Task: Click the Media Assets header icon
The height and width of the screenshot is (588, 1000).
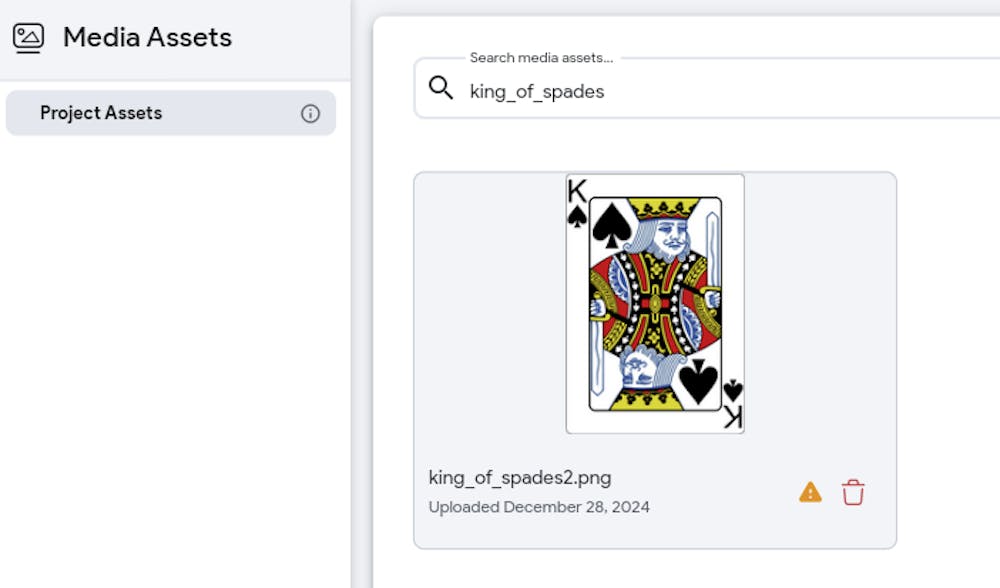Action: 28,38
